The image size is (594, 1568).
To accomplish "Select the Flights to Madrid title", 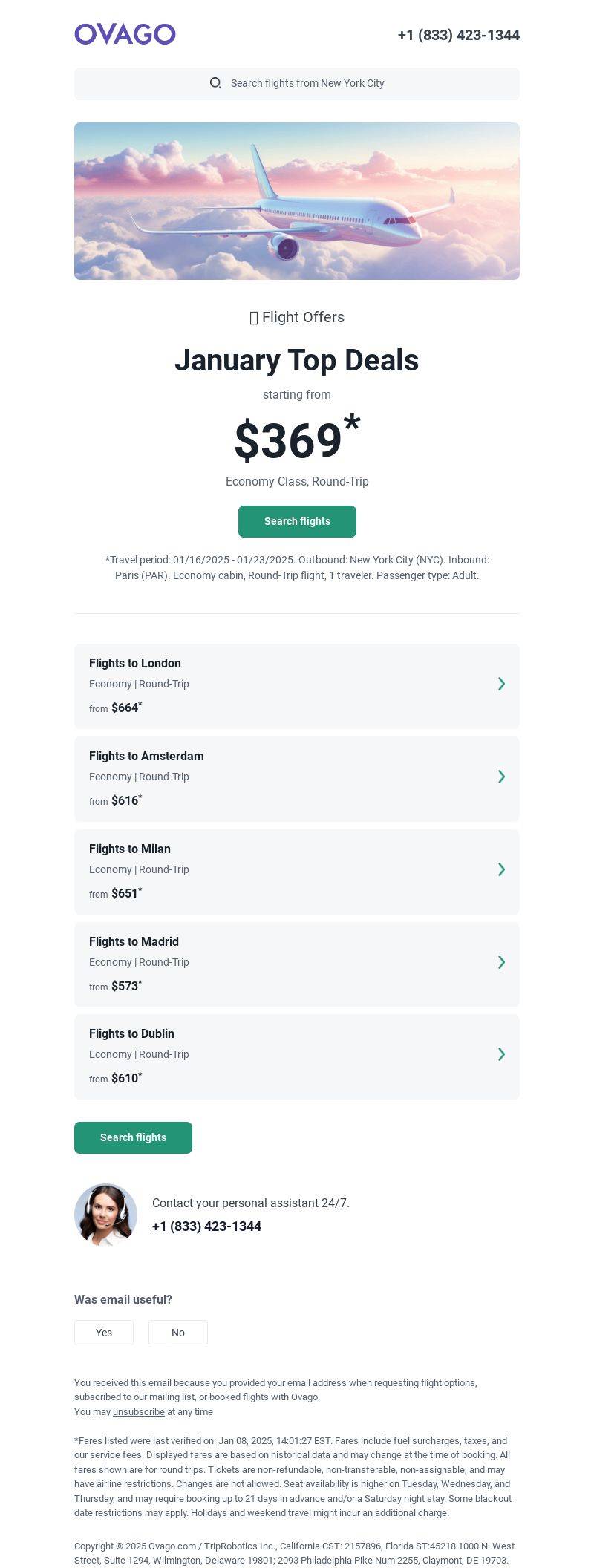I will pyautogui.click(x=134, y=941).
